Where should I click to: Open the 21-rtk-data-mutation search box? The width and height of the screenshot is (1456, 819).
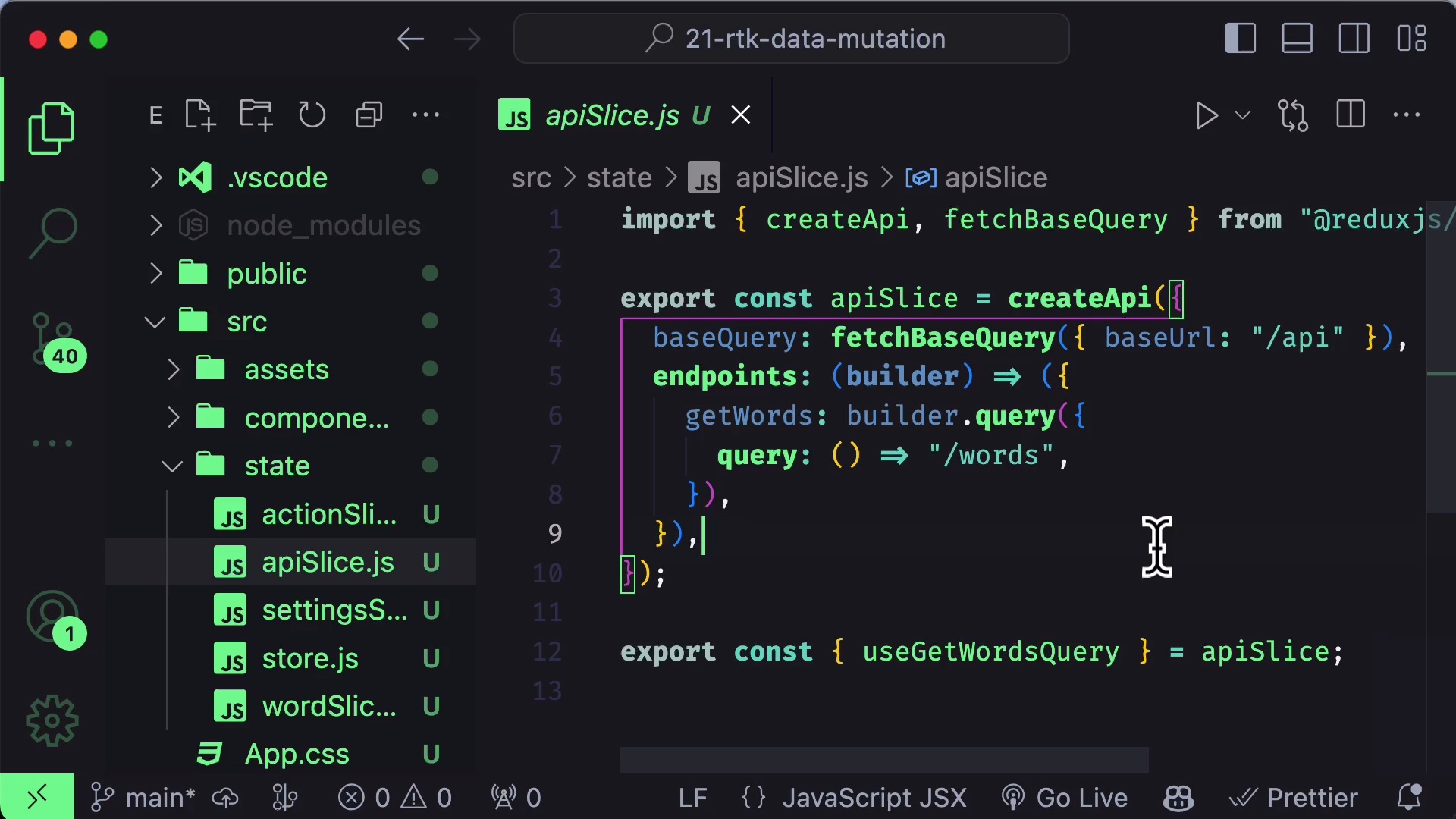791,38
